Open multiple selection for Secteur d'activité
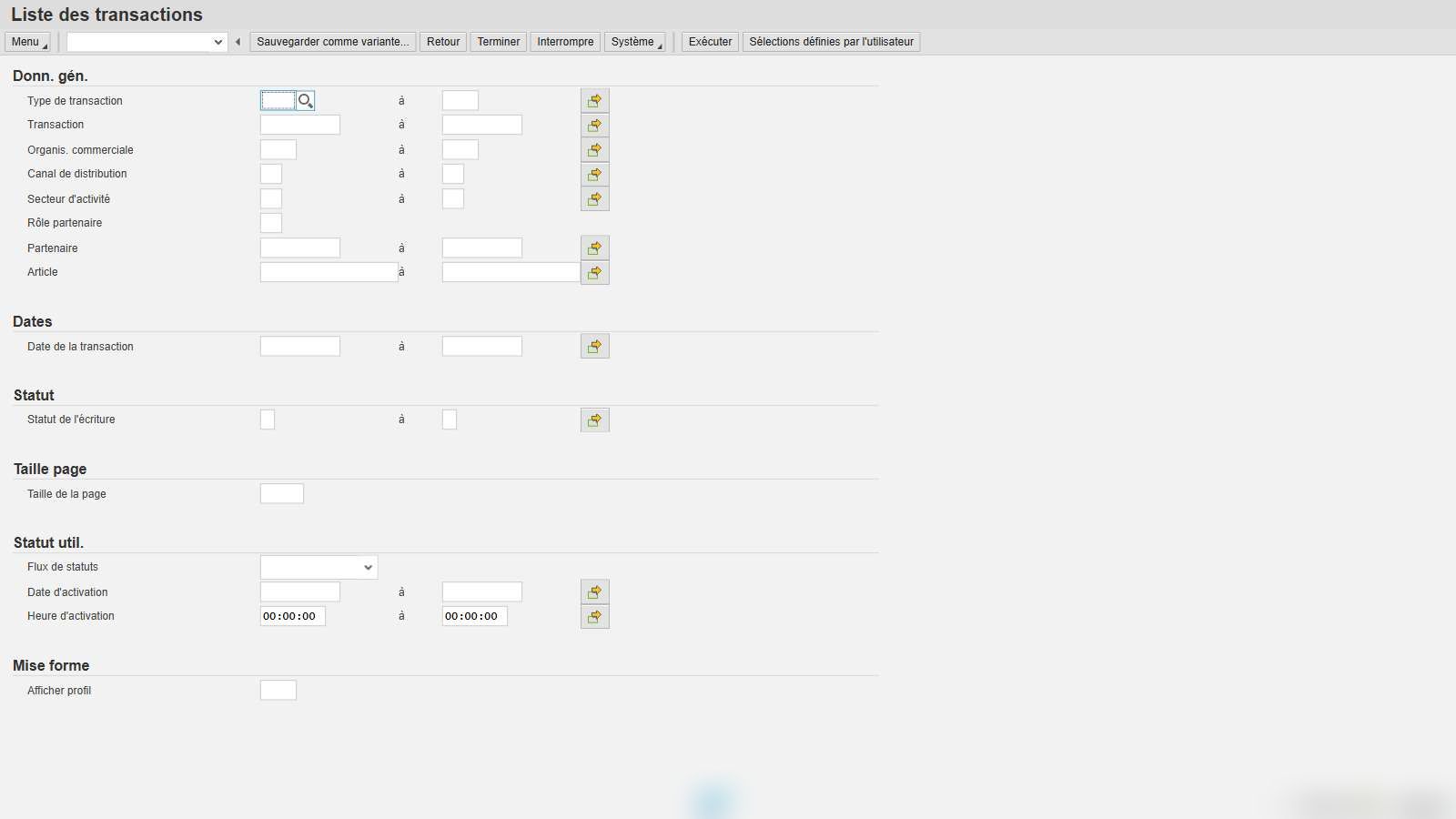 click(x=595, y=198)
